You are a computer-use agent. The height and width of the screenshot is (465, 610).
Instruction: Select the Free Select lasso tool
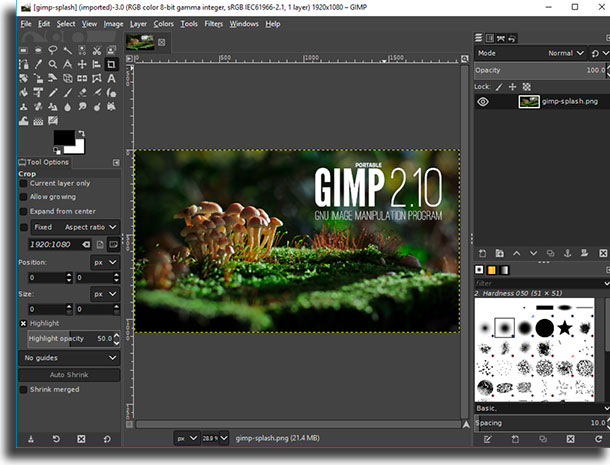coord(53,50)
